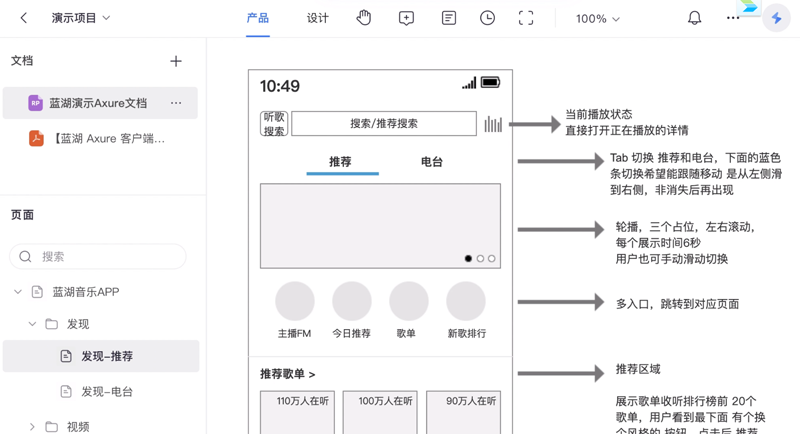This screenshot has height=434, width=800.
Task: Click the 电台 tab in prototype
Action: pos(431,162)
